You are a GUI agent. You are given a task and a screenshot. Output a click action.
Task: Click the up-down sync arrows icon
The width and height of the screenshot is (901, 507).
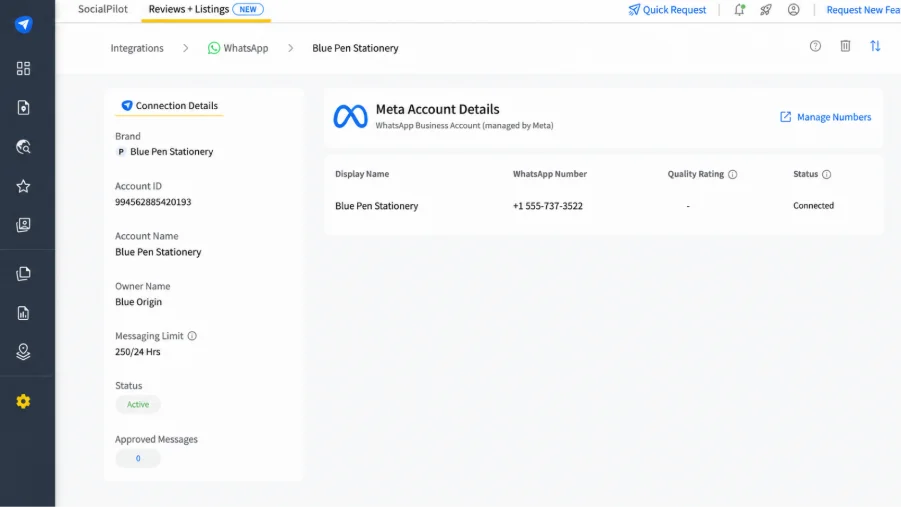click(875, 46)
